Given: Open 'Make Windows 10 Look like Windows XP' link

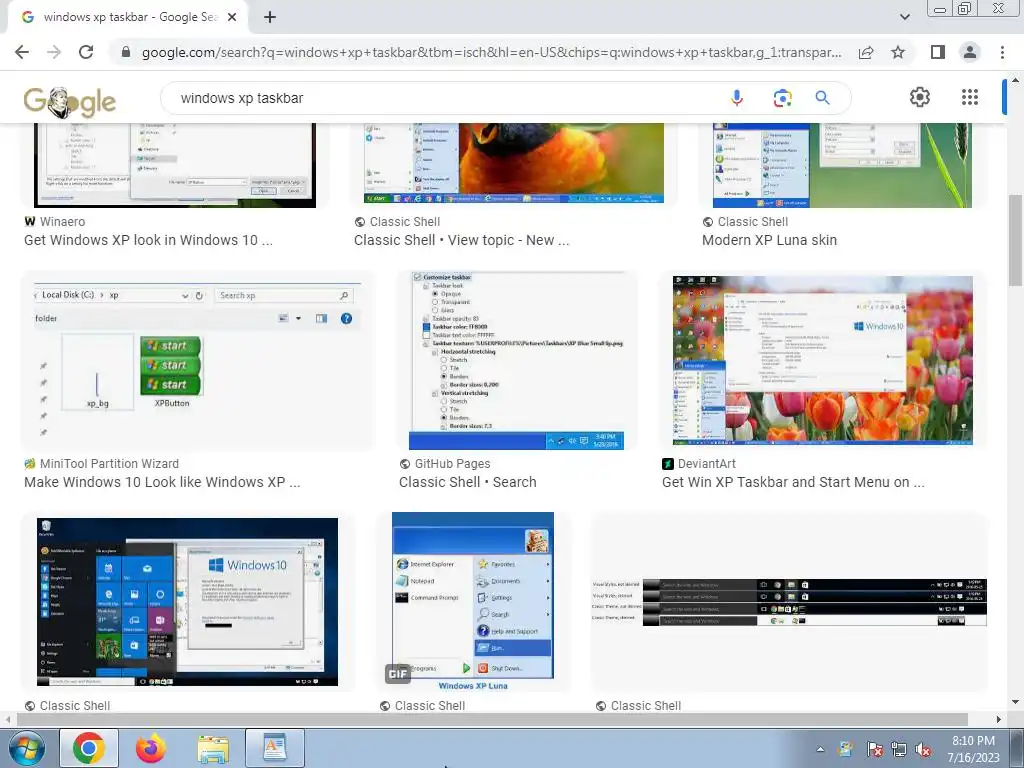Looking at the screenshot, I should pos(162,482).
